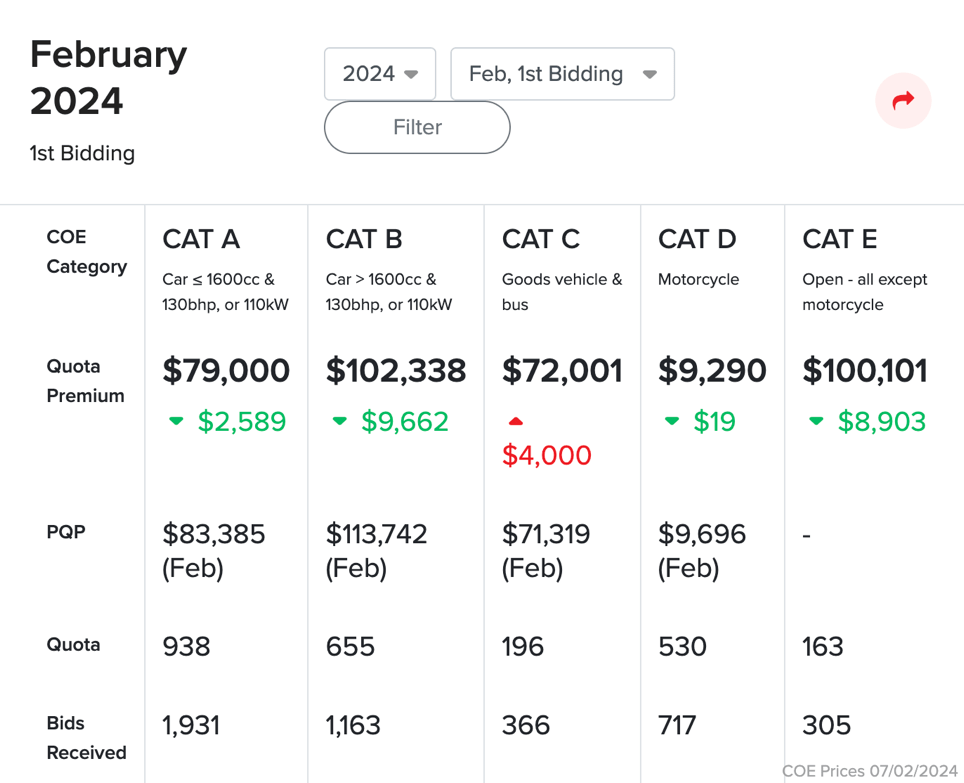Click the CAT C red up arrow

click(x=516, y=421)
